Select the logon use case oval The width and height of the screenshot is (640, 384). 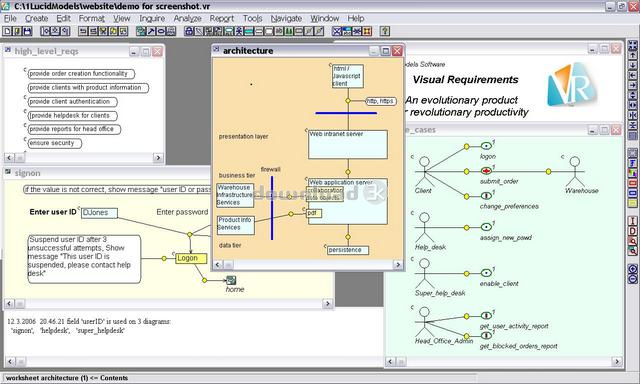point(486,146)
